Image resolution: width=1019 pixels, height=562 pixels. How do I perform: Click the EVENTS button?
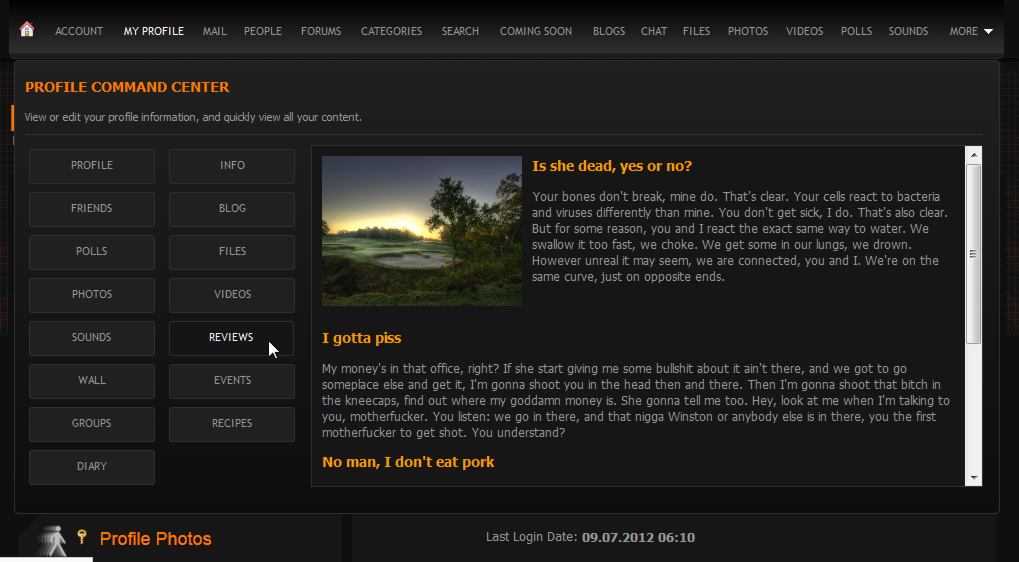tap(232, 380)
